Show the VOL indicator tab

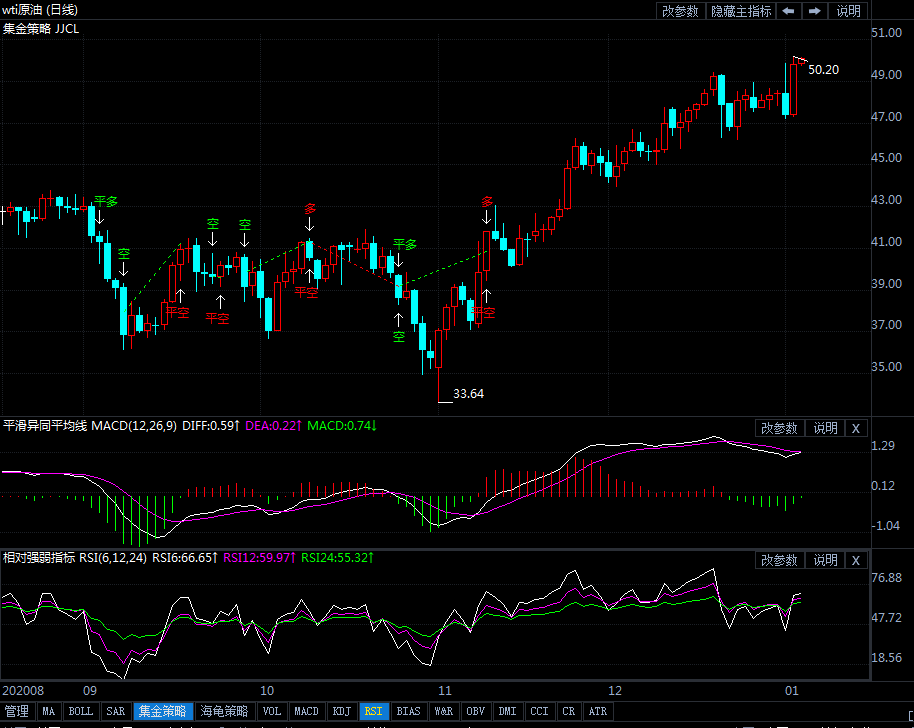tap(271, 712)
